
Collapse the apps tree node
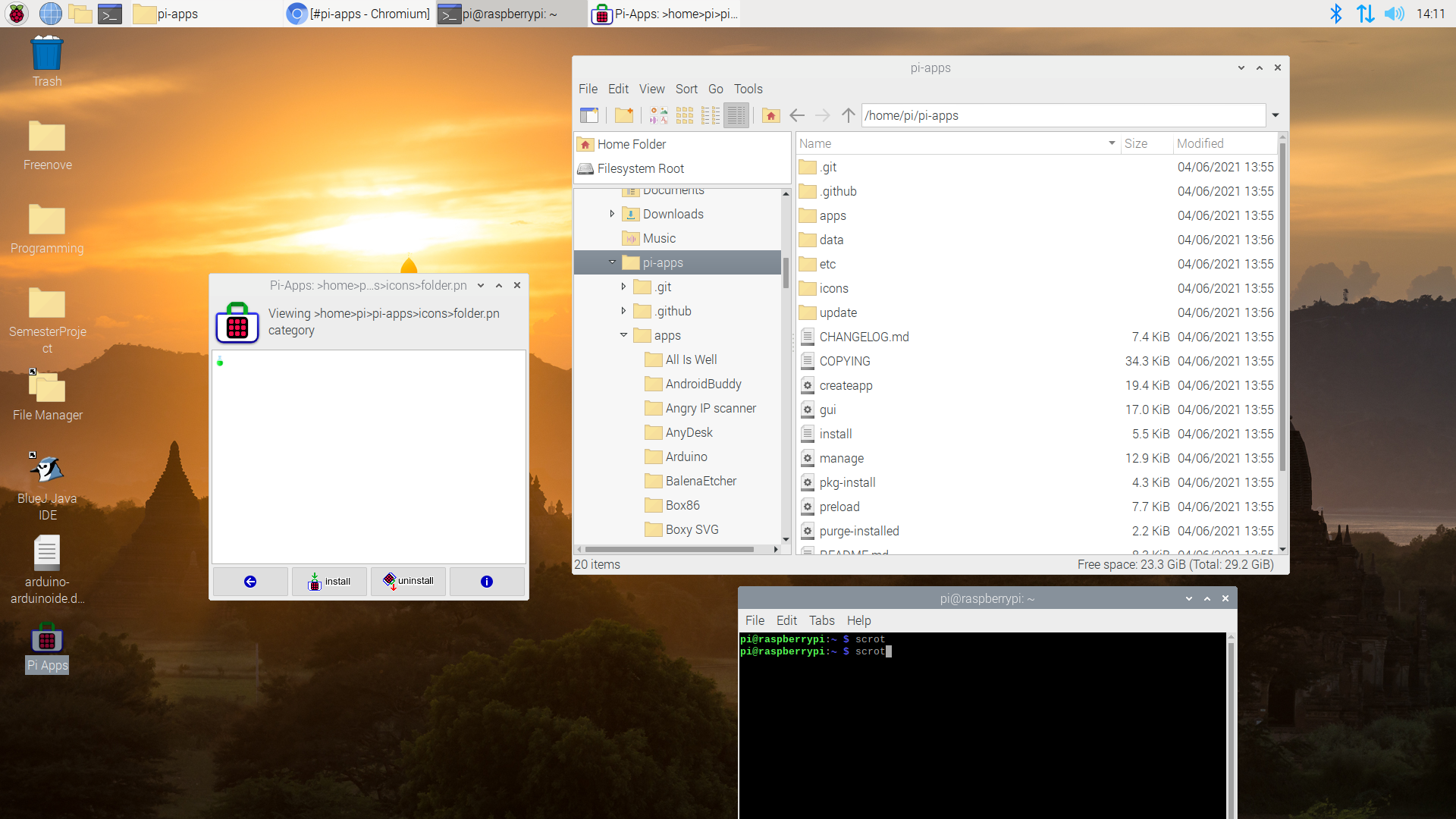[623, 335]
